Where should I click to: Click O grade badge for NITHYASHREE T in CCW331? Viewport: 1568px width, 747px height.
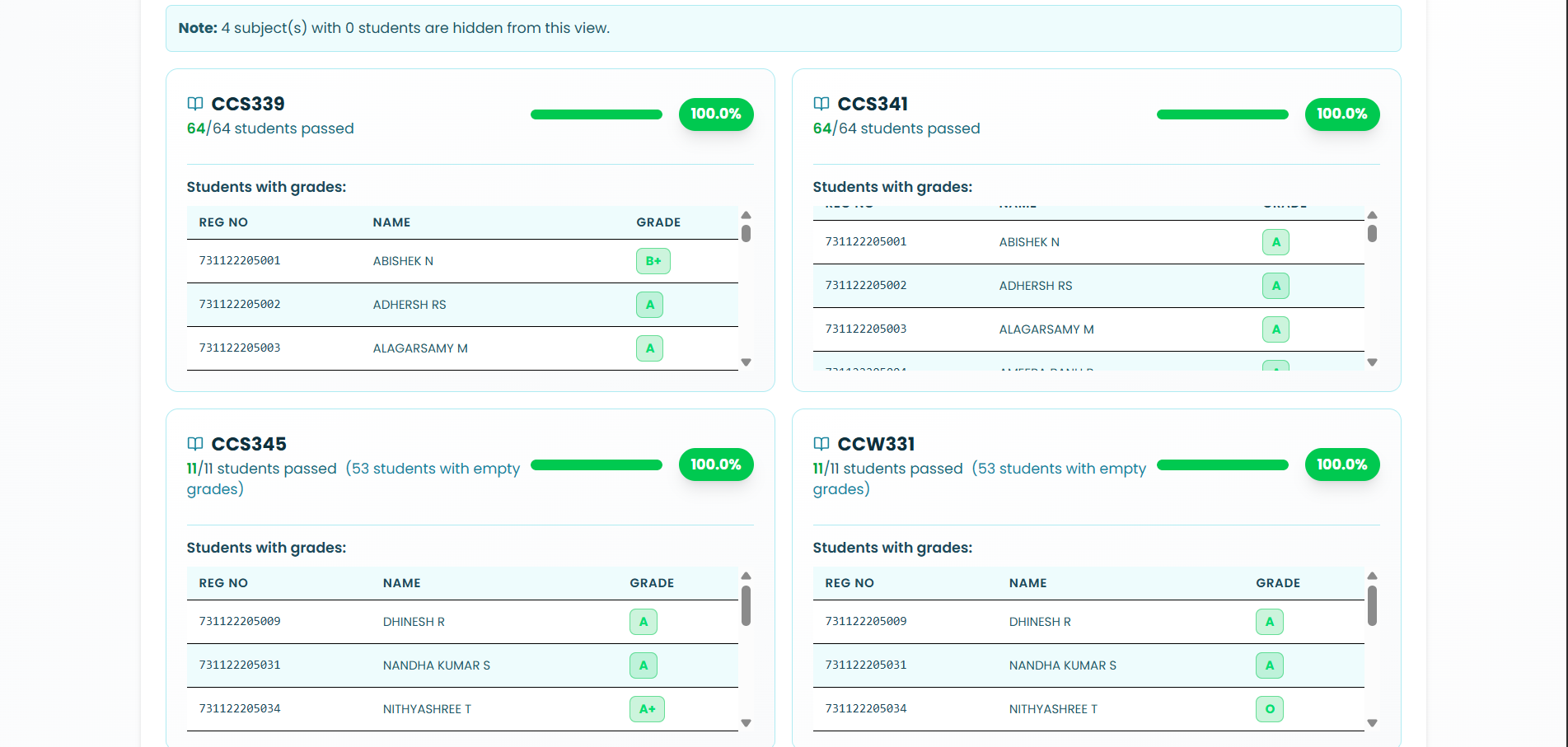point(1270,709)
